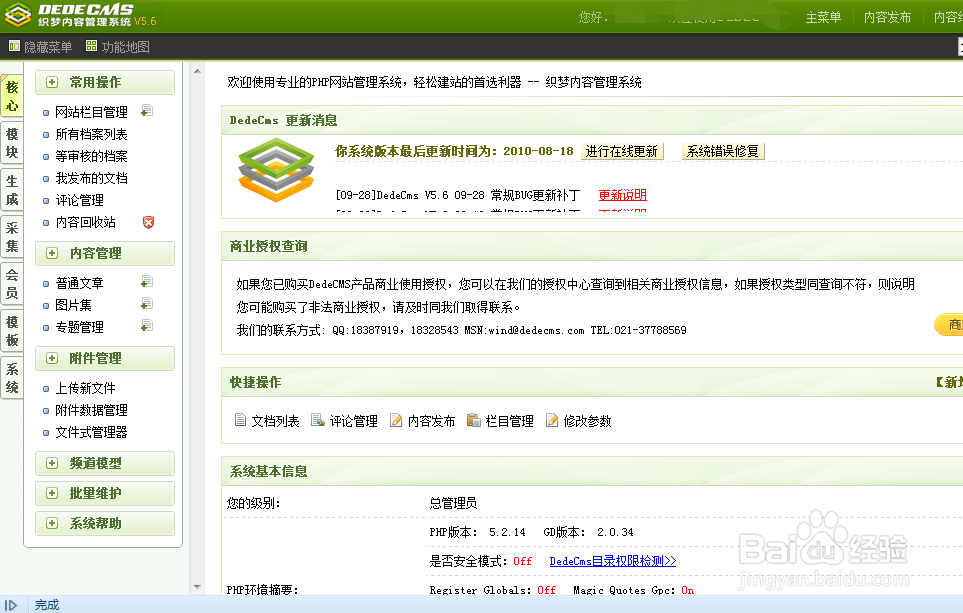Screen dimensions: 963x613
Task: Click the 完成 status bar text
Action: (47, 605)
